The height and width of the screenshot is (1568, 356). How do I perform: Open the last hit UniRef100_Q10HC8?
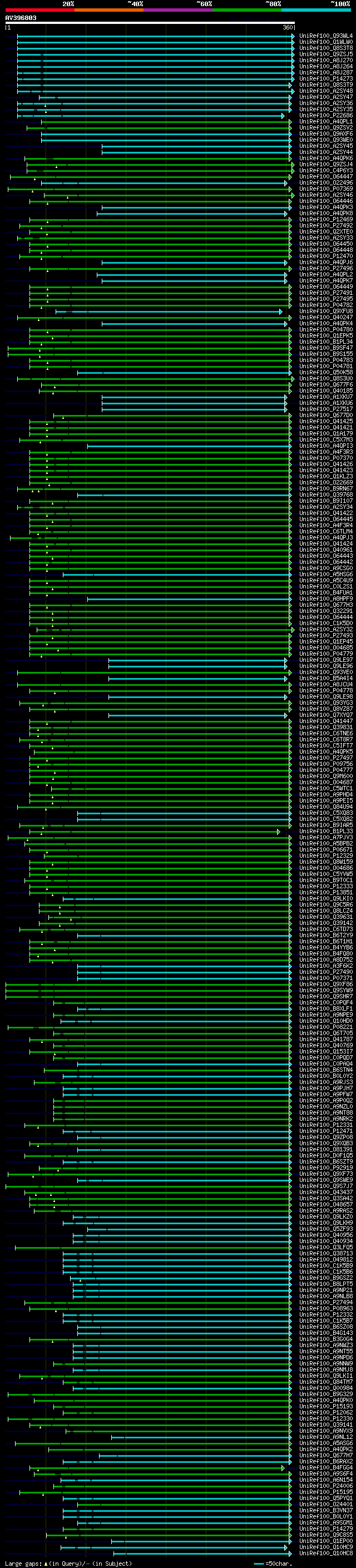pyautogui.click(x=325, y=1553)
